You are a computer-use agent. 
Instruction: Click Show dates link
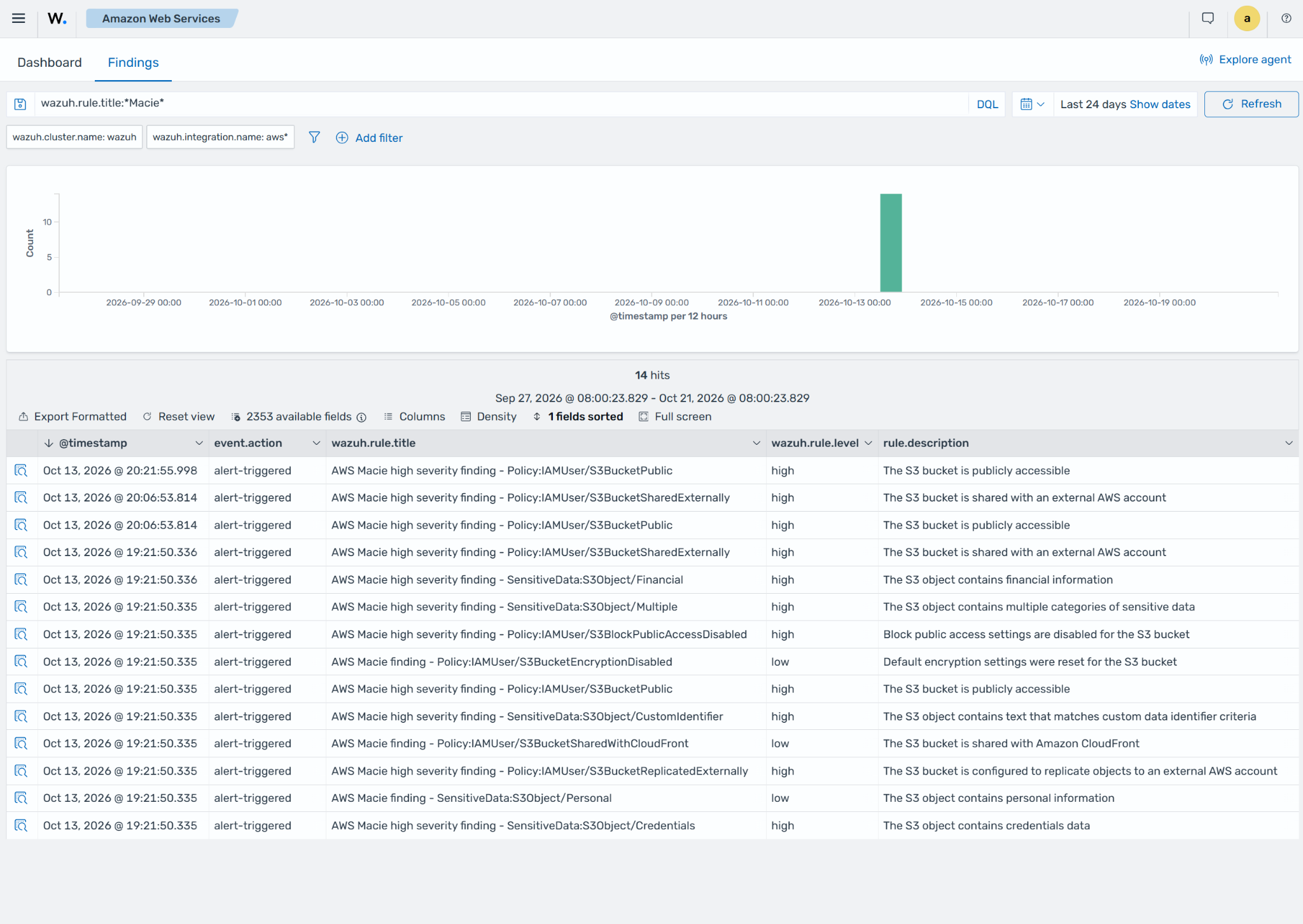coord(1159,104)
